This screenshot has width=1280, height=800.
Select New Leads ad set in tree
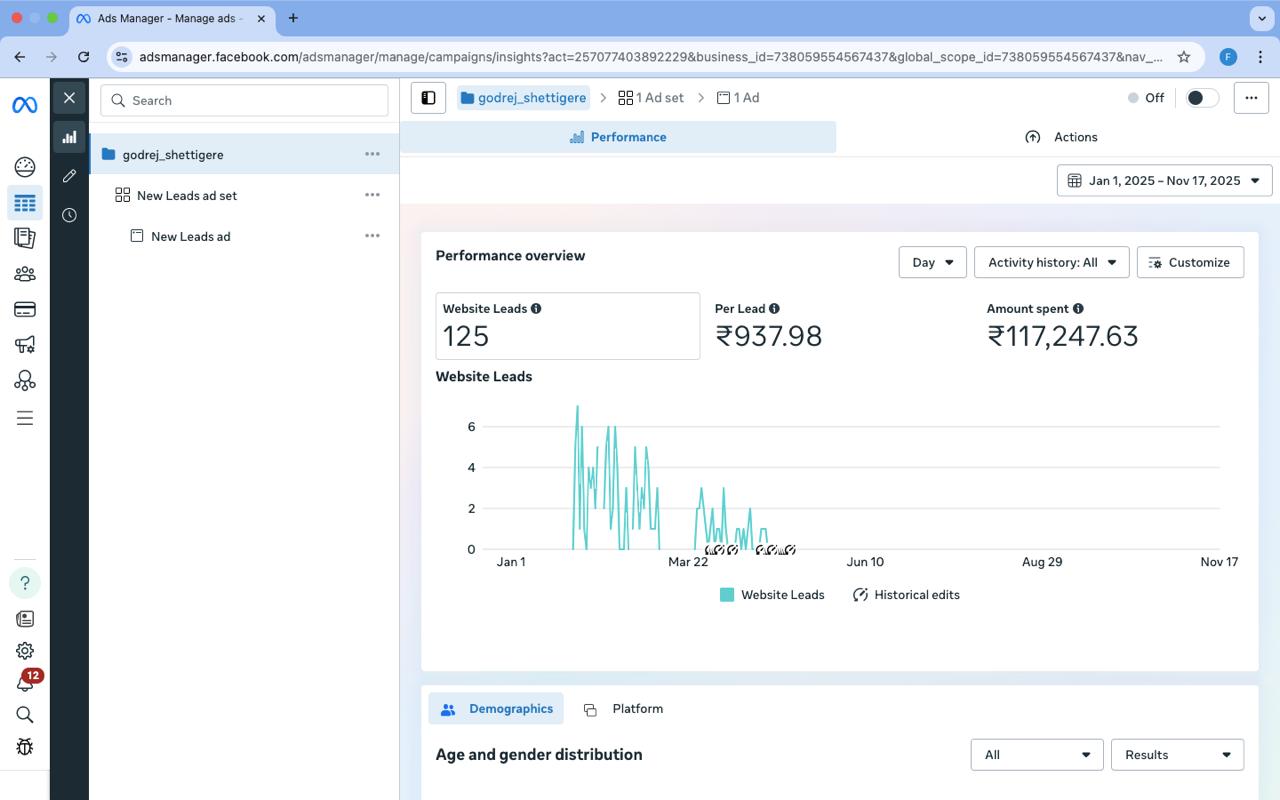tap(187, 196)
